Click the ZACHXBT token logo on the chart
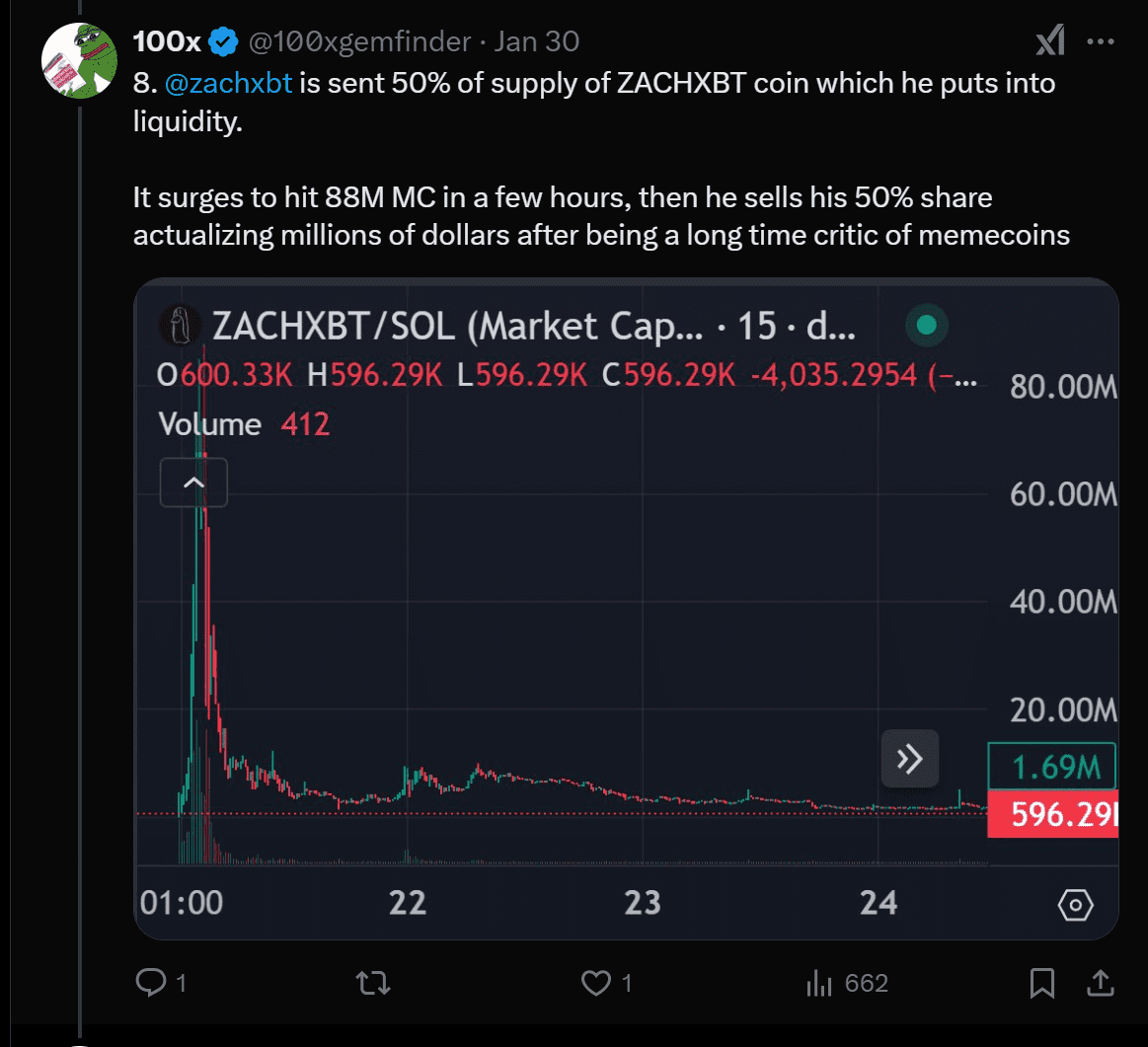 180,325
